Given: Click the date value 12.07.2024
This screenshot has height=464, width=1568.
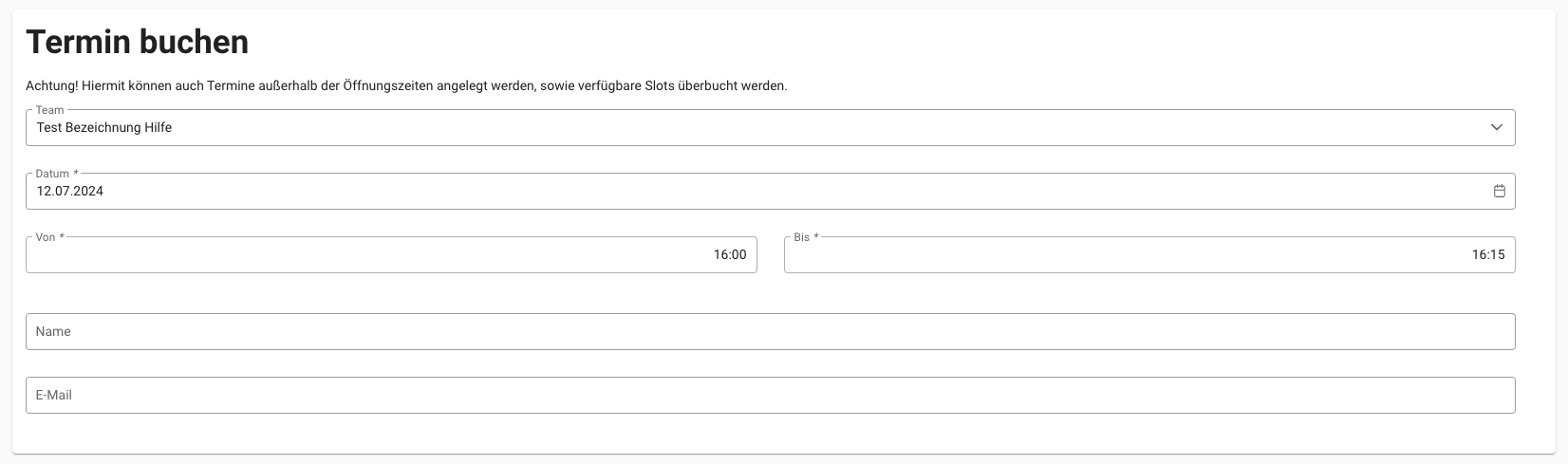Looking at the screenshot, I should pos(70,191).
